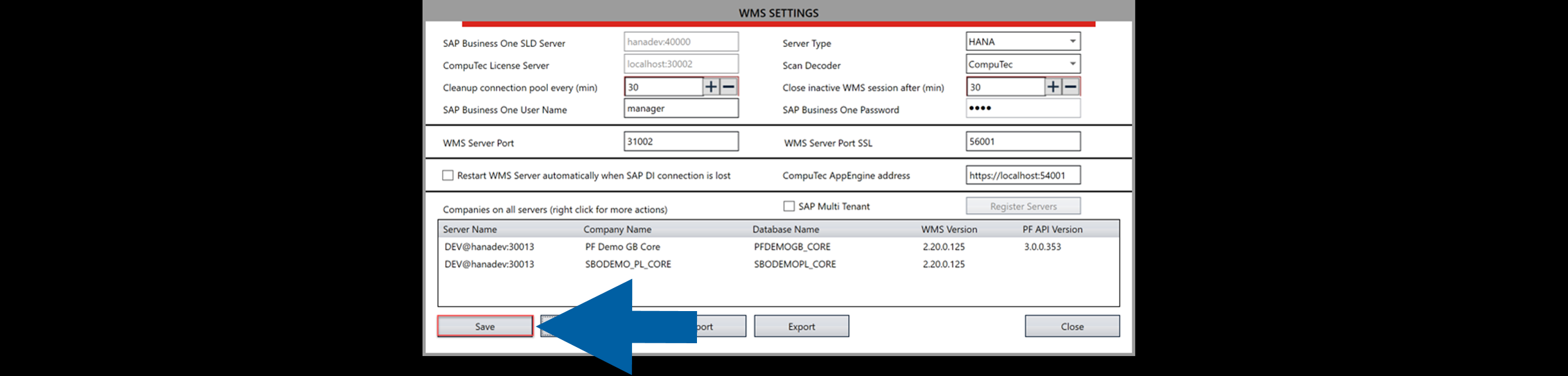Click the WMS Server Port SSL field
The width and height of the screenshot is (1568, 376).
tap(1023, 141)
